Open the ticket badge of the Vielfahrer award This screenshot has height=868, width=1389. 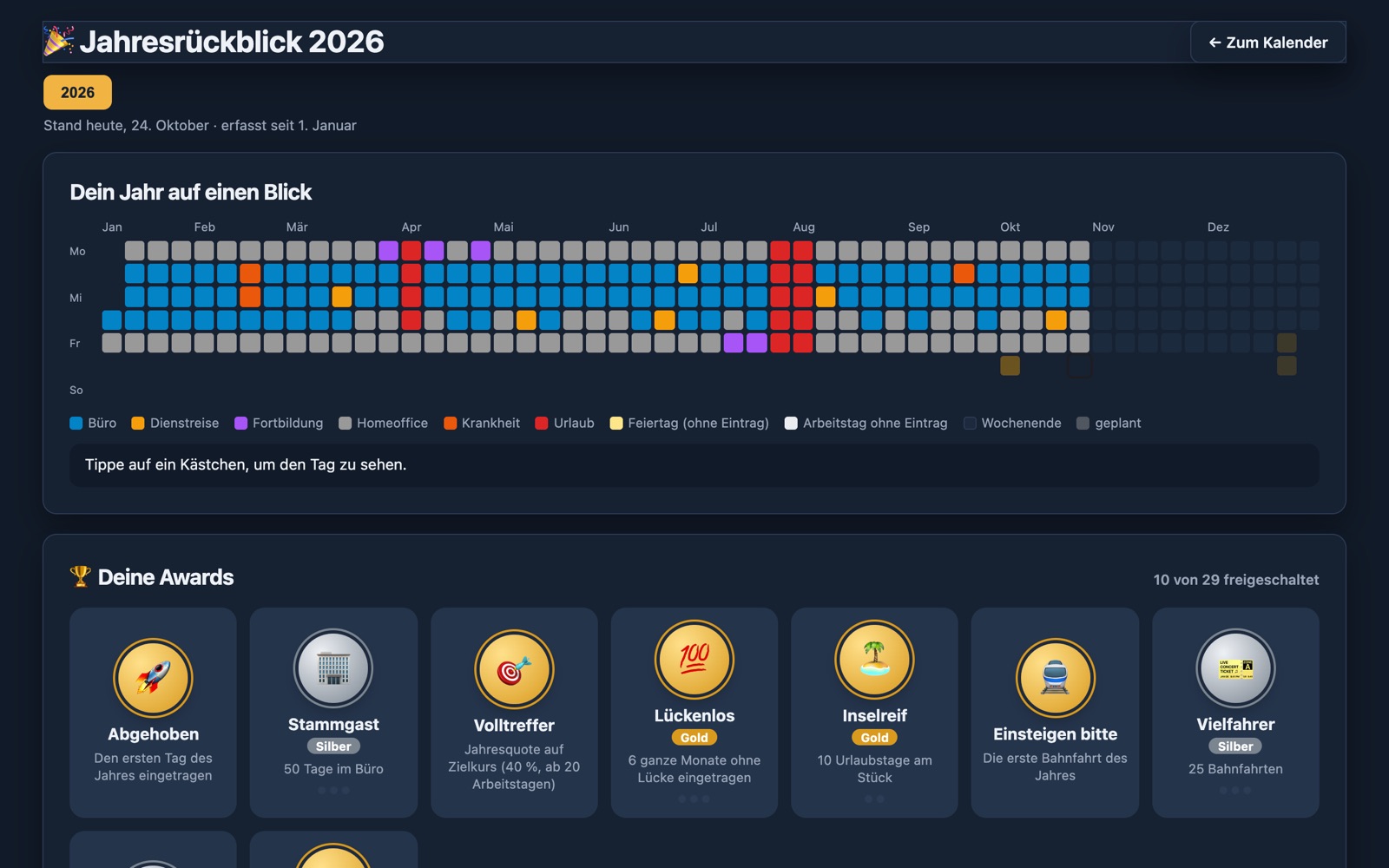(1235, 668)
